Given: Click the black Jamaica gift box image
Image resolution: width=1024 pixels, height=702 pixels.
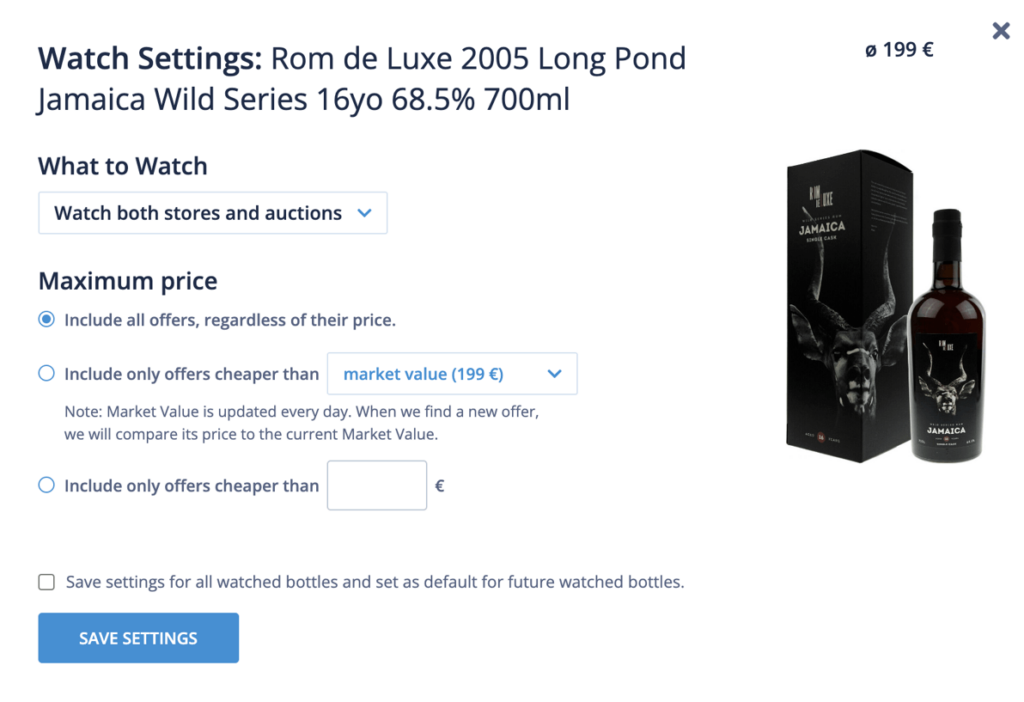Looking at the screenshot, I should pyautogui.click(x=849, y=306).
